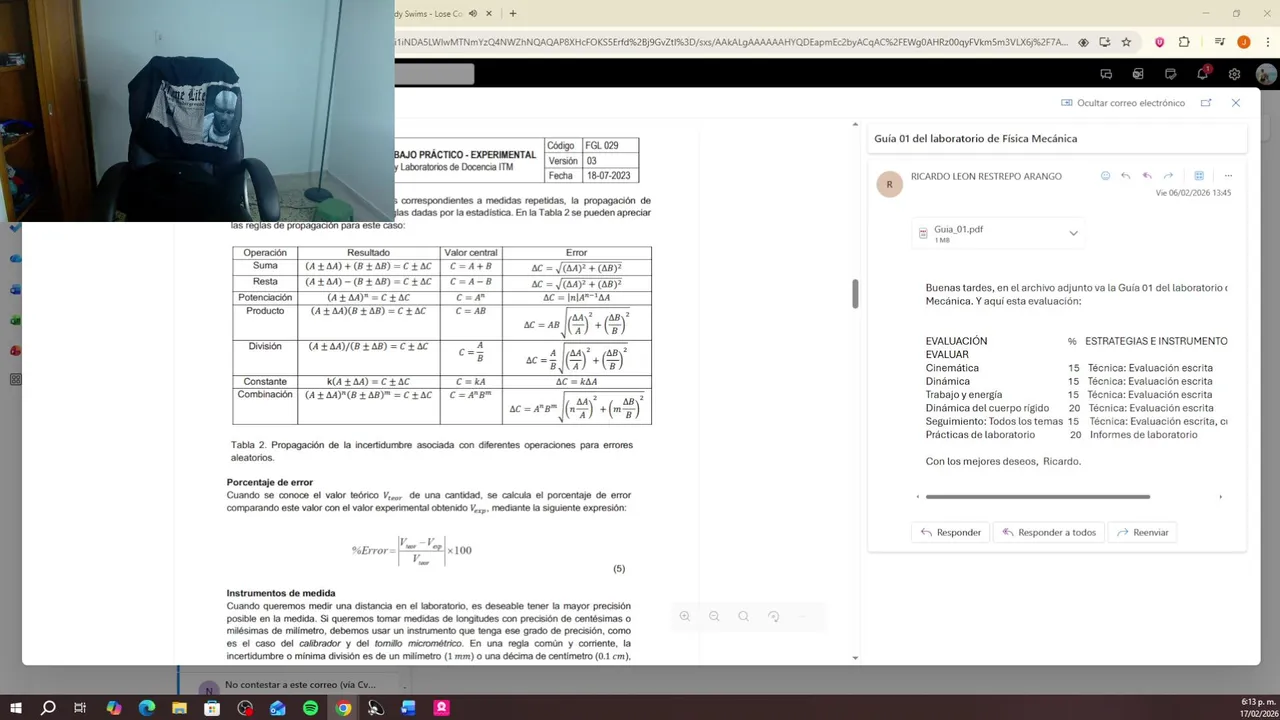The image size is (1280, 720).
Task: Open a new browser tab
Action: click(x=513, y=14)
